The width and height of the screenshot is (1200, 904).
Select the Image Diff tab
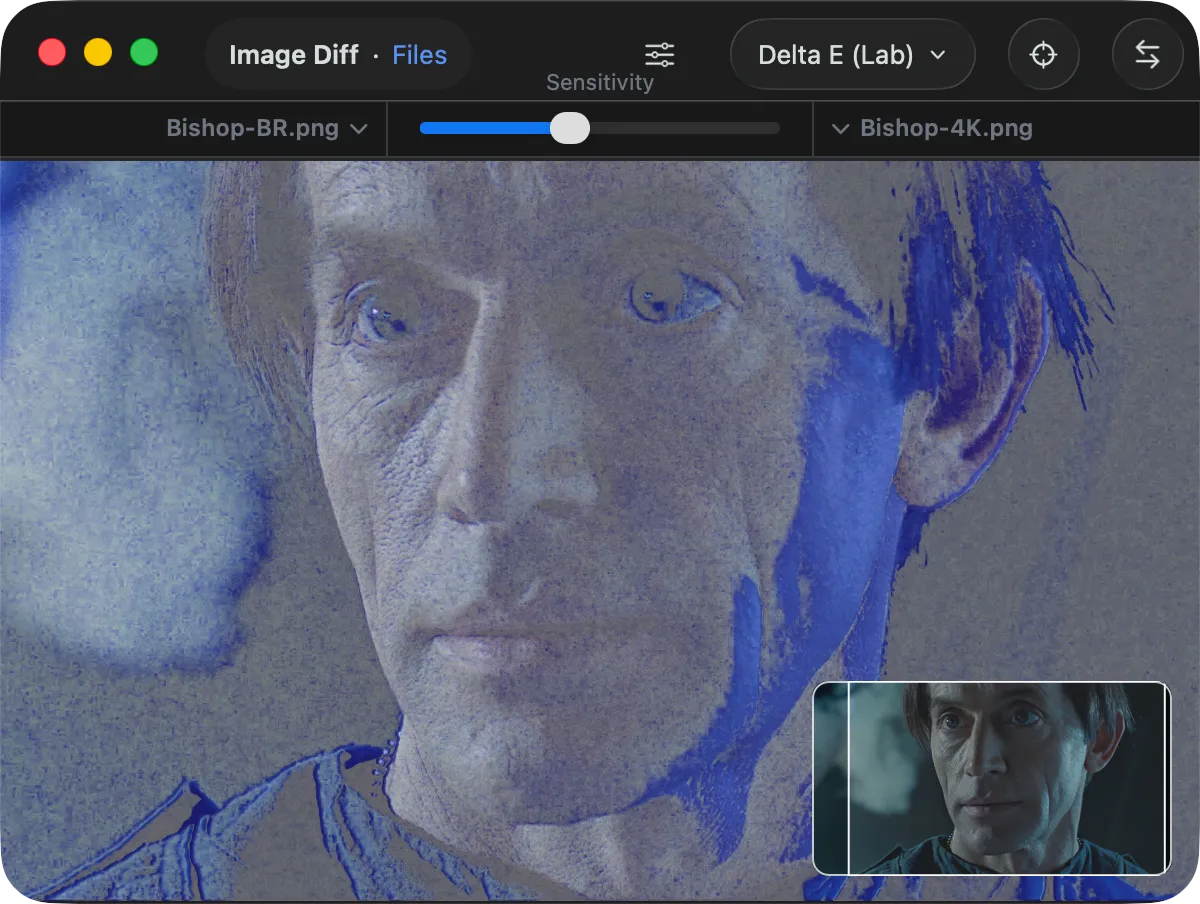tap(294, 55)
